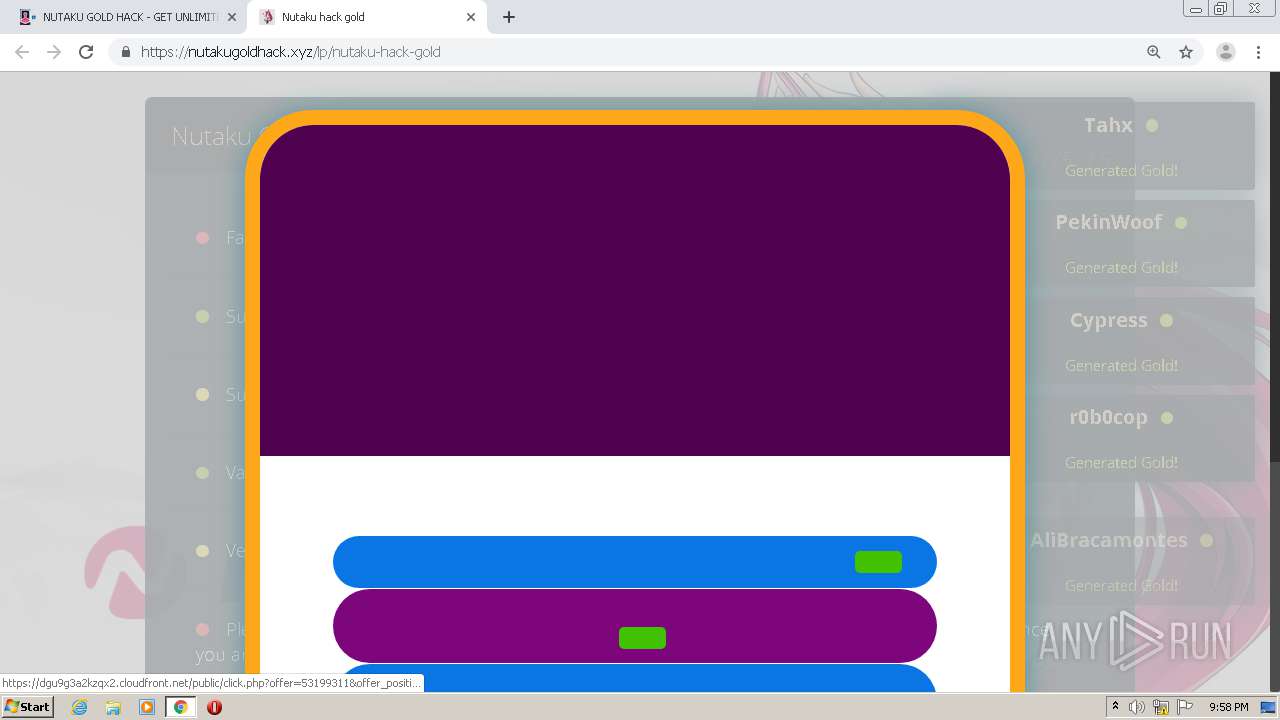Open Chrome from the taskbar
1280x720 pixels.
click(181, 707)
